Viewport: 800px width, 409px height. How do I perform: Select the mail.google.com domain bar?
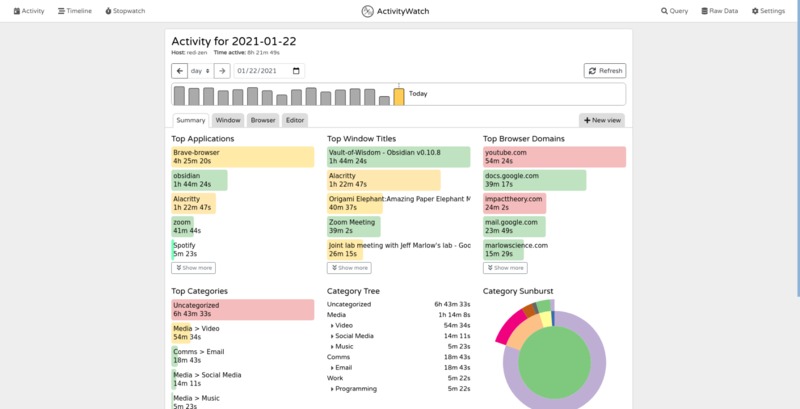click(x=514, y=226)
